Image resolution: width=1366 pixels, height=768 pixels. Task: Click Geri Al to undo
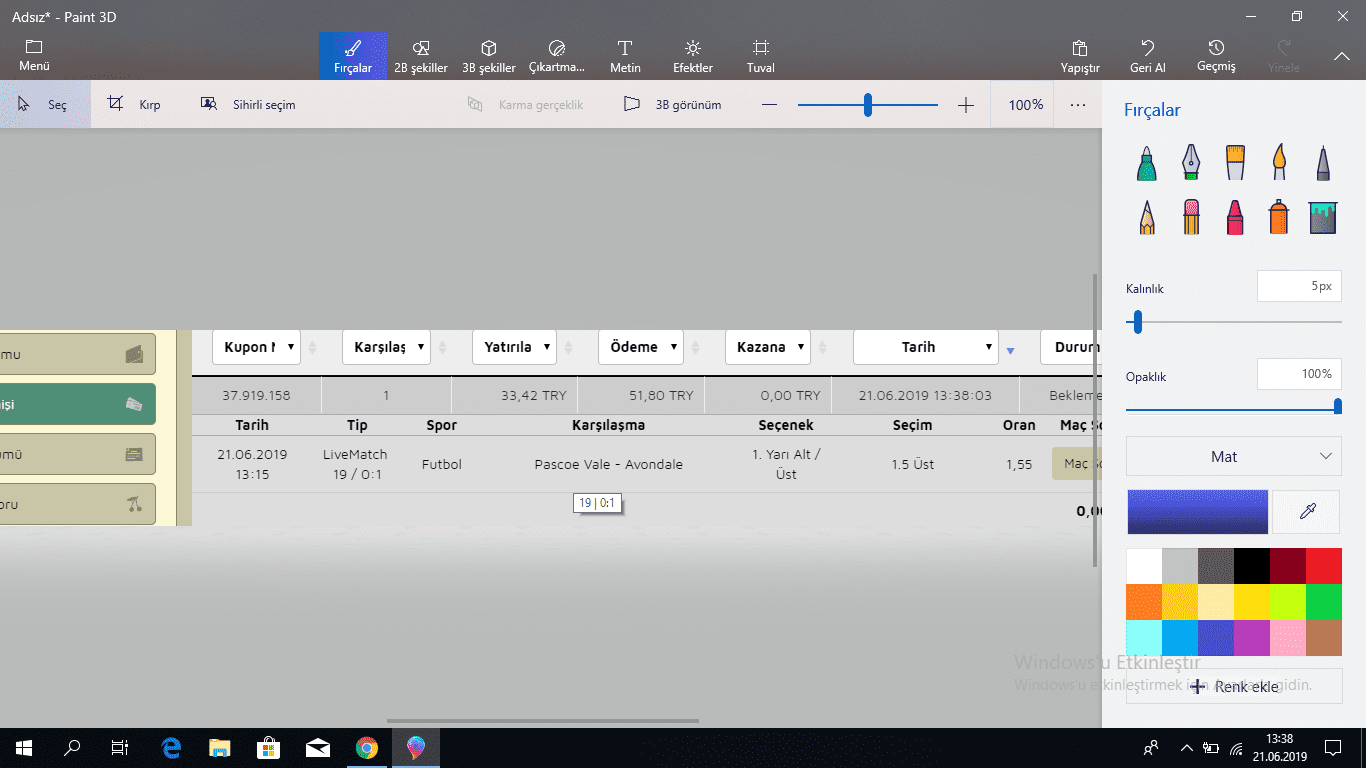pos(1148,56)
